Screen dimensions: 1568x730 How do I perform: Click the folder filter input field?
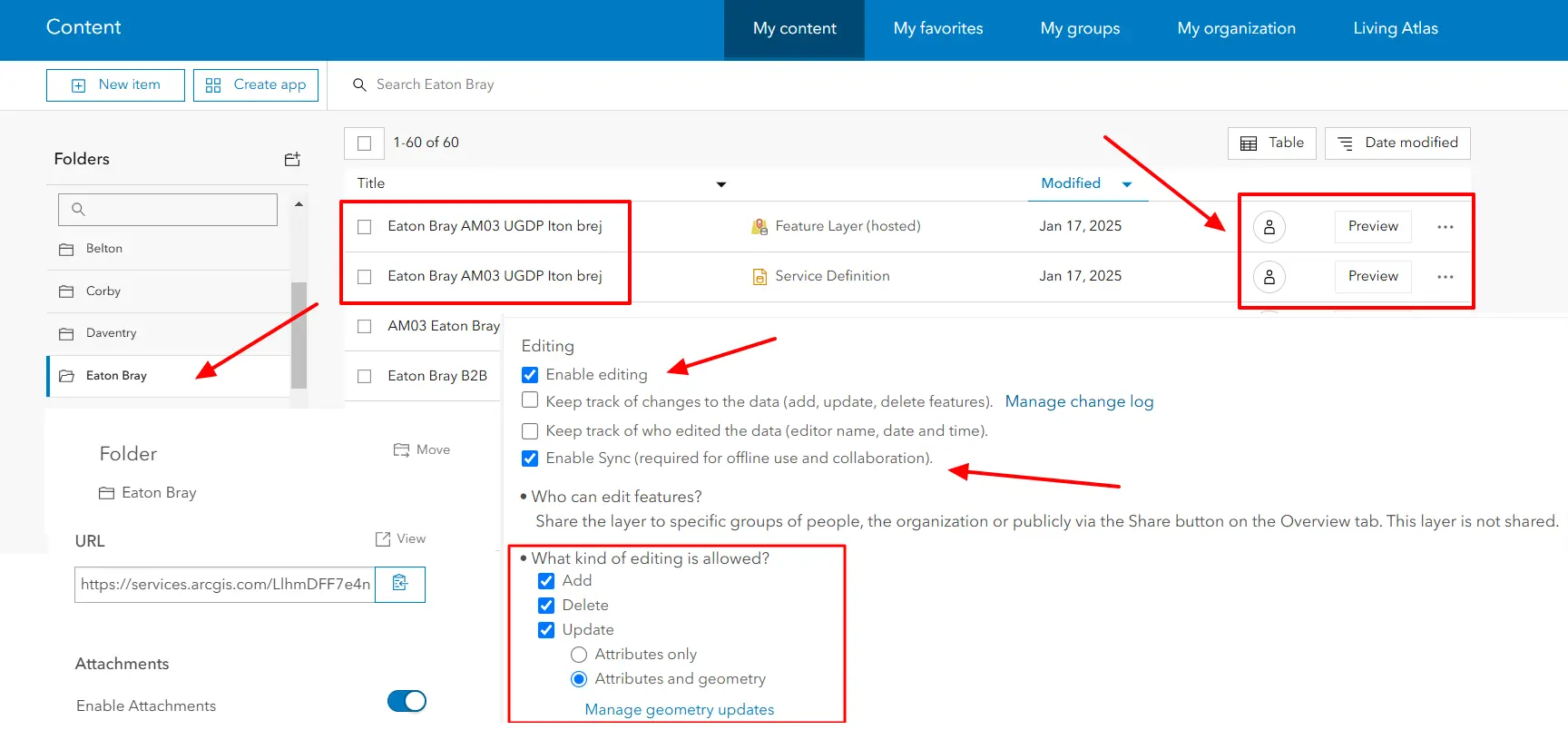coord(168,210)
